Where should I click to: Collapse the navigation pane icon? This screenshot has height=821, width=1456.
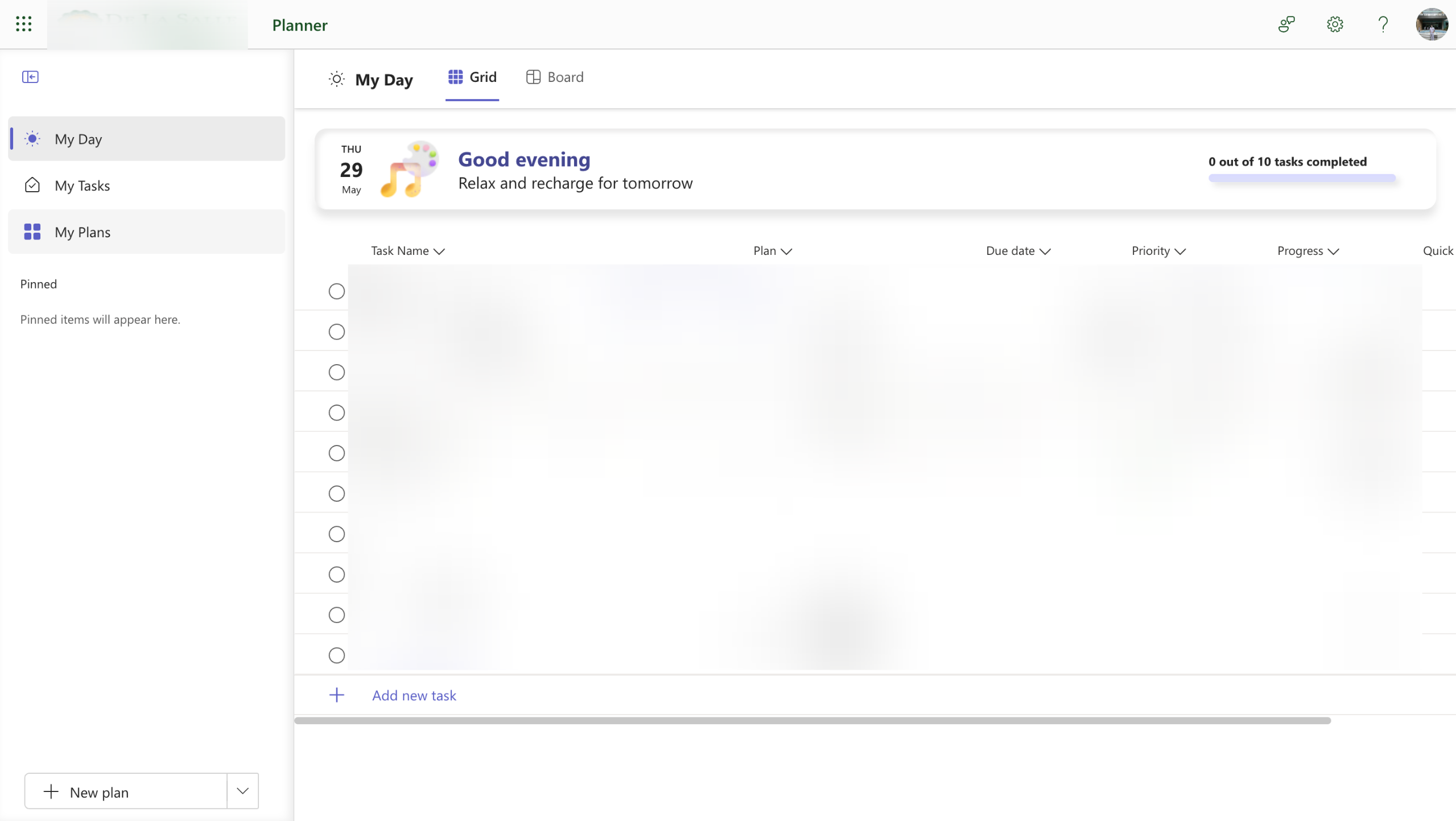30,77
